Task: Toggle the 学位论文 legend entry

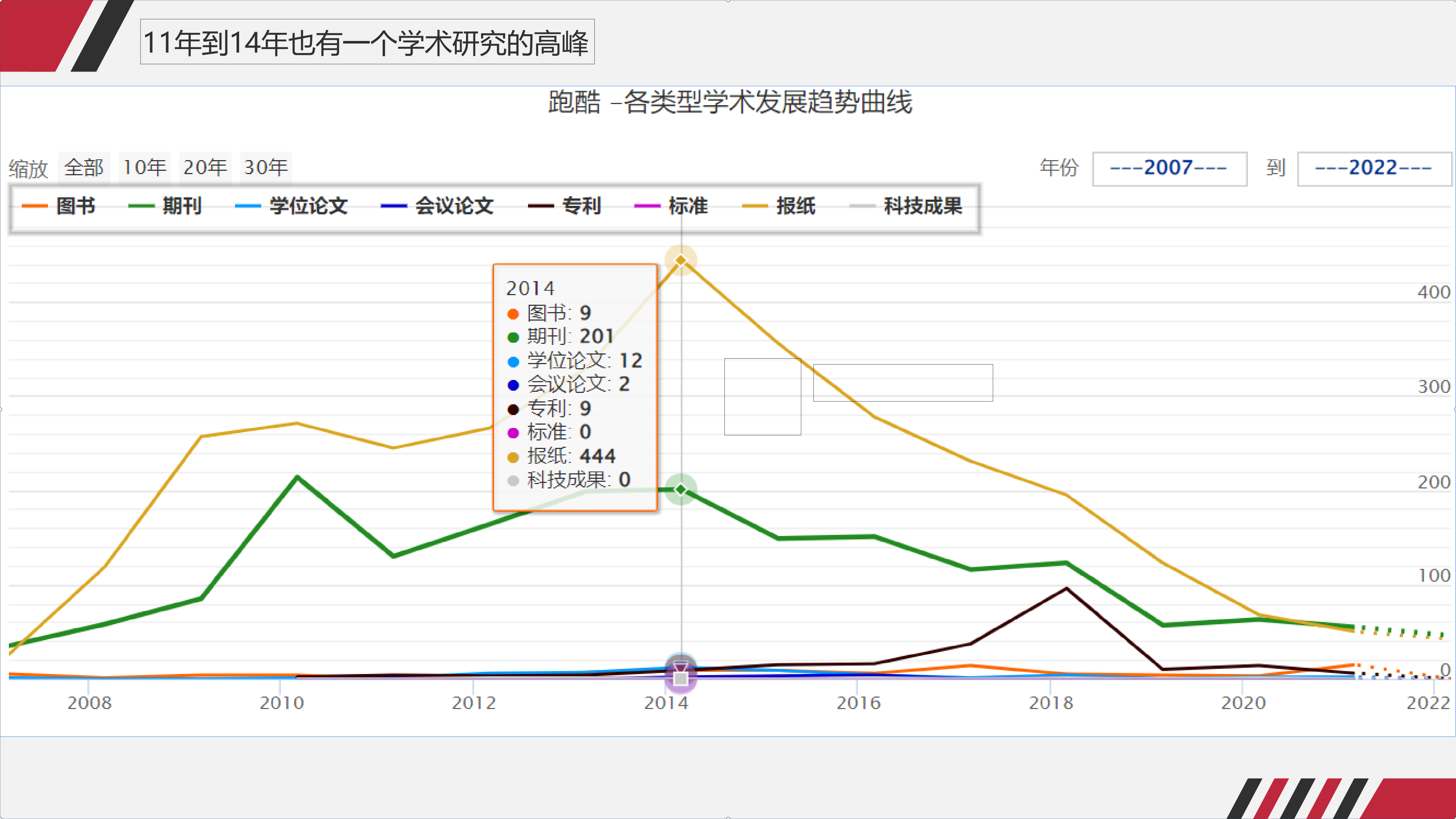Action: point(308,206)
